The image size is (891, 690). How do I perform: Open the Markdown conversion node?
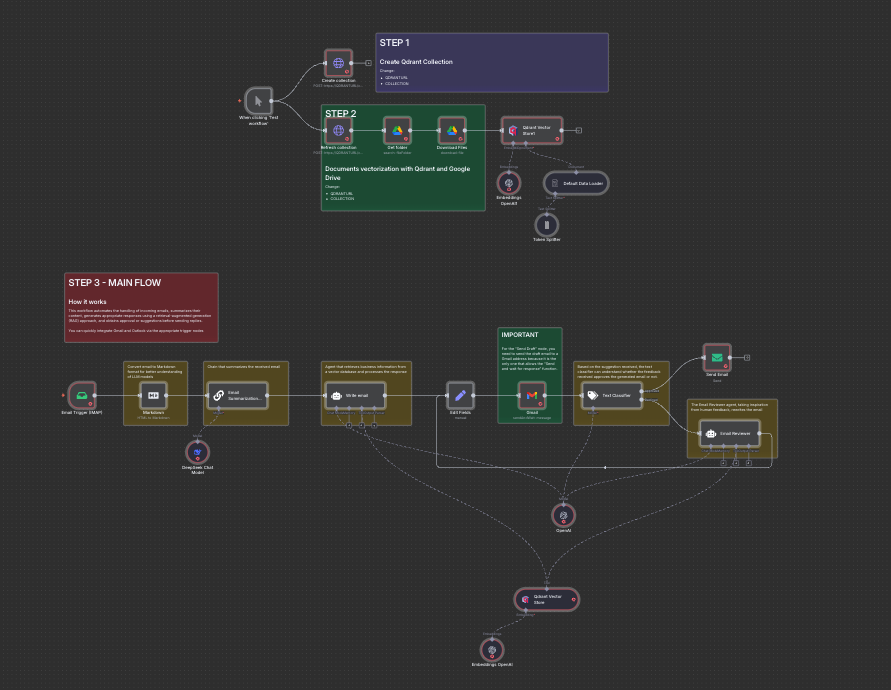[x=153, y=395]
